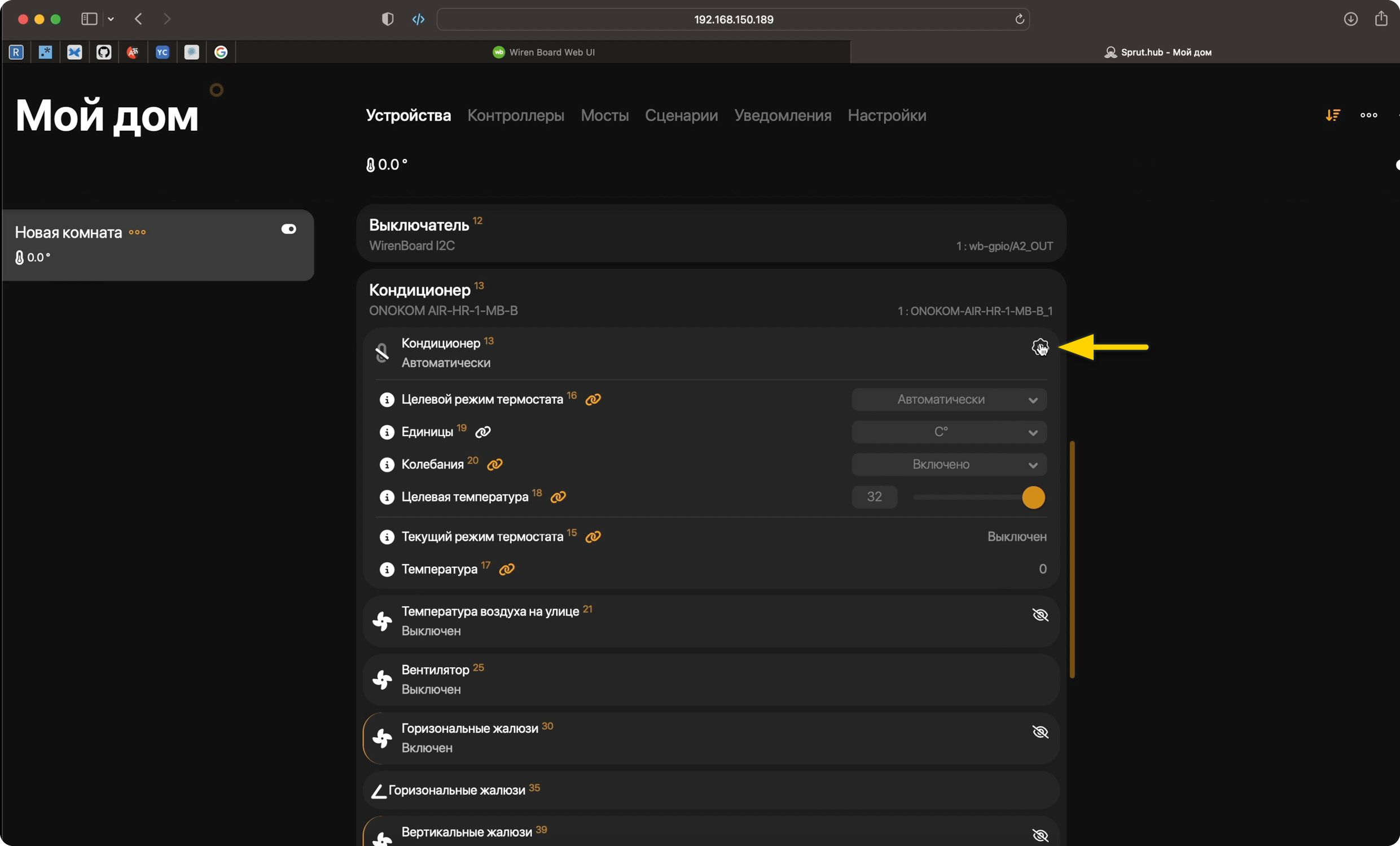
Task: Open the Настройки tab
Action: click(x=886, y=115)
